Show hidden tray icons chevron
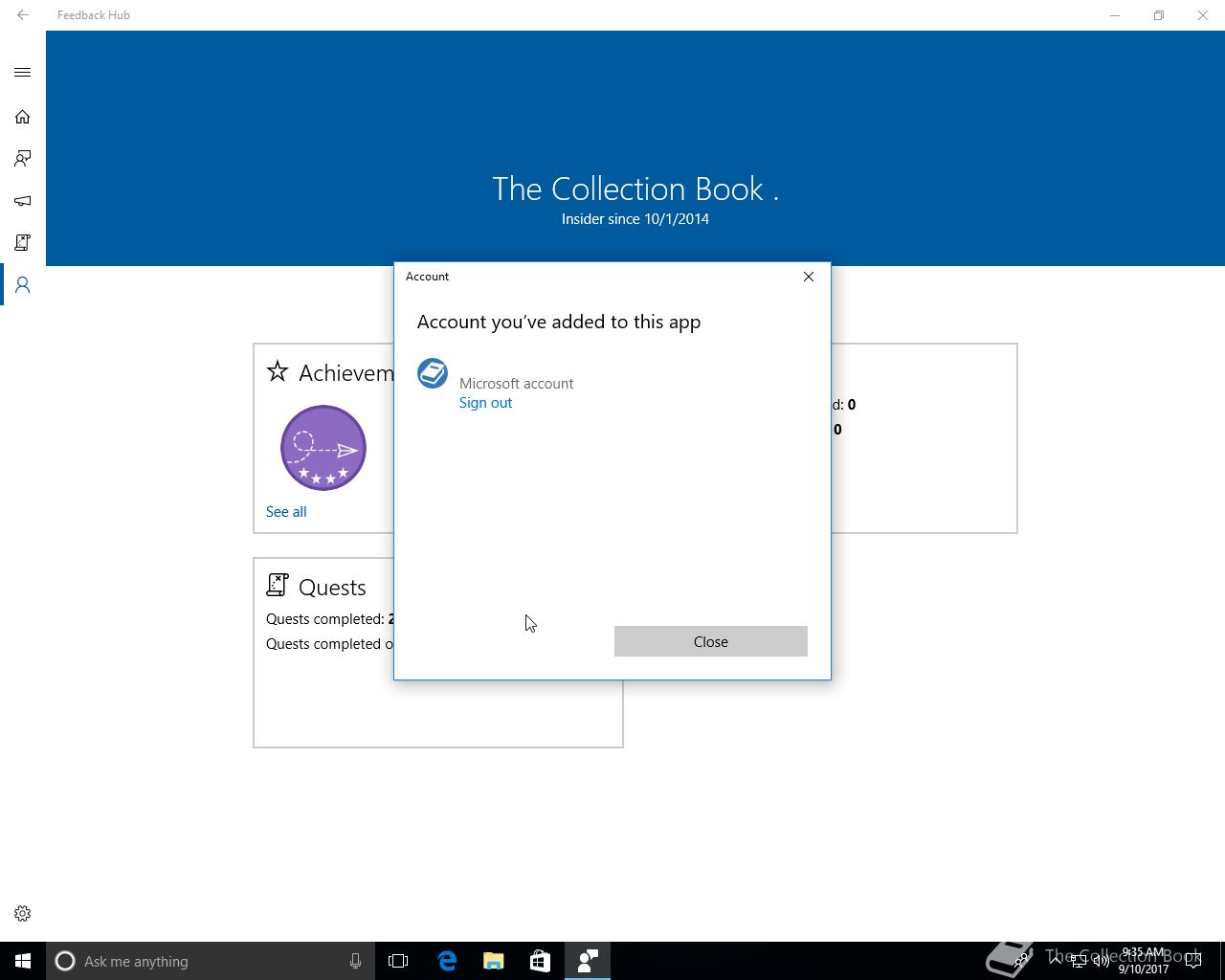The image size is (1225, 980). (x=1055, y=961)
